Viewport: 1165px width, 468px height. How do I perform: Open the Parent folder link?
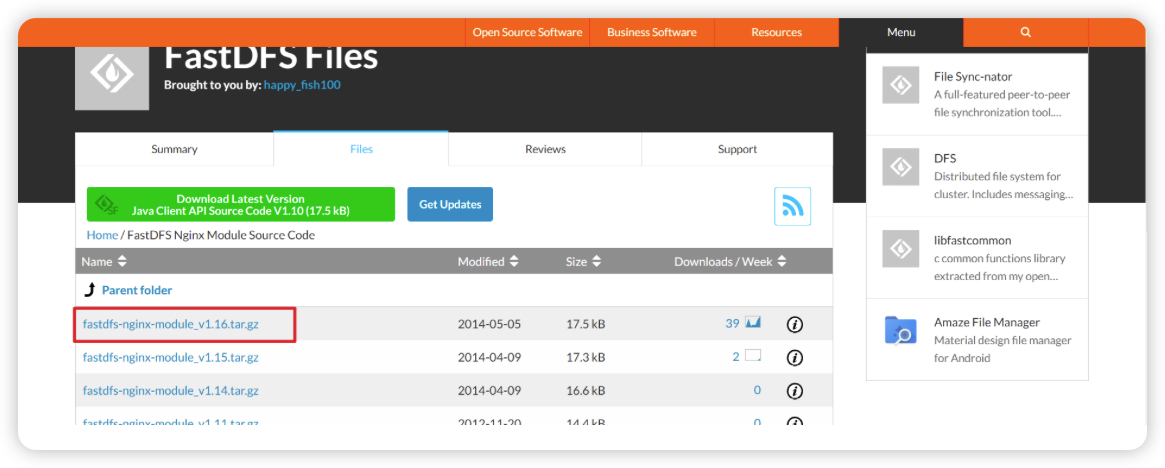tap(137, 290)
